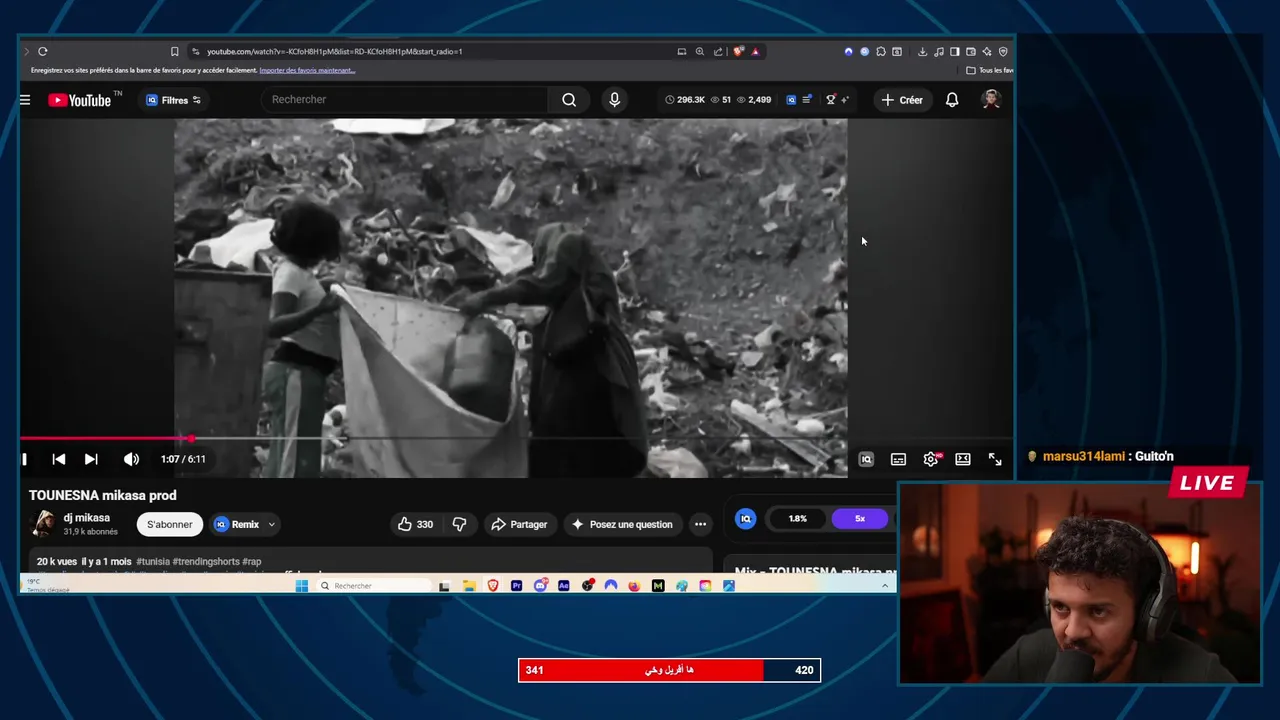Bookmark this page icon in address bar

click(x=174, y=51)
